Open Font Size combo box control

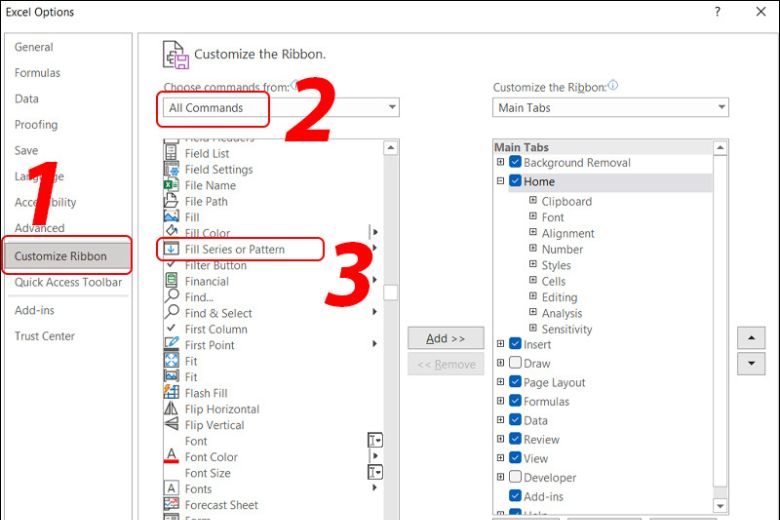[x=375, y=472]
